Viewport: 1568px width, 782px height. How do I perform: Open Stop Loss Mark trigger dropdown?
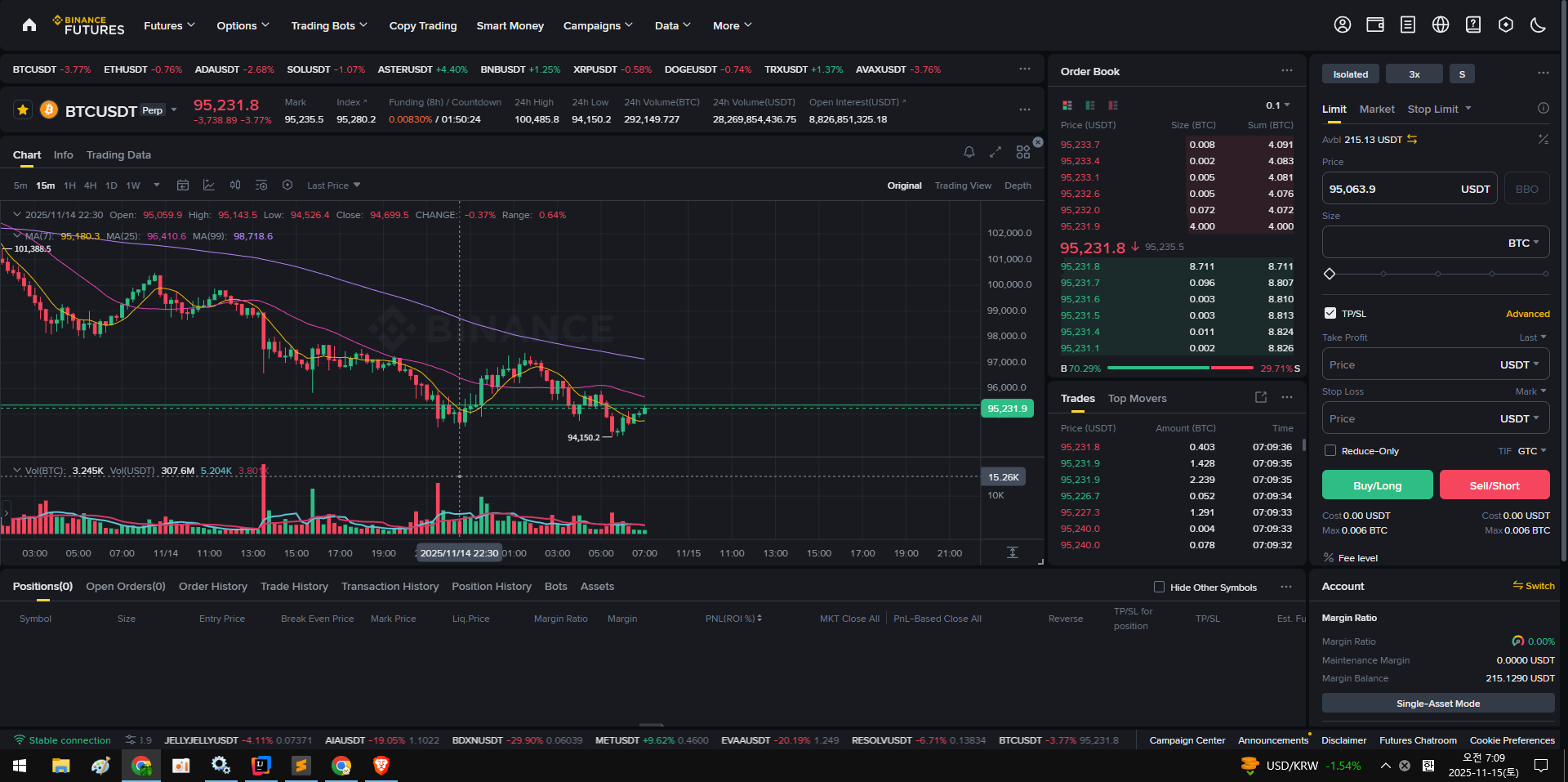click(1531, 391)
